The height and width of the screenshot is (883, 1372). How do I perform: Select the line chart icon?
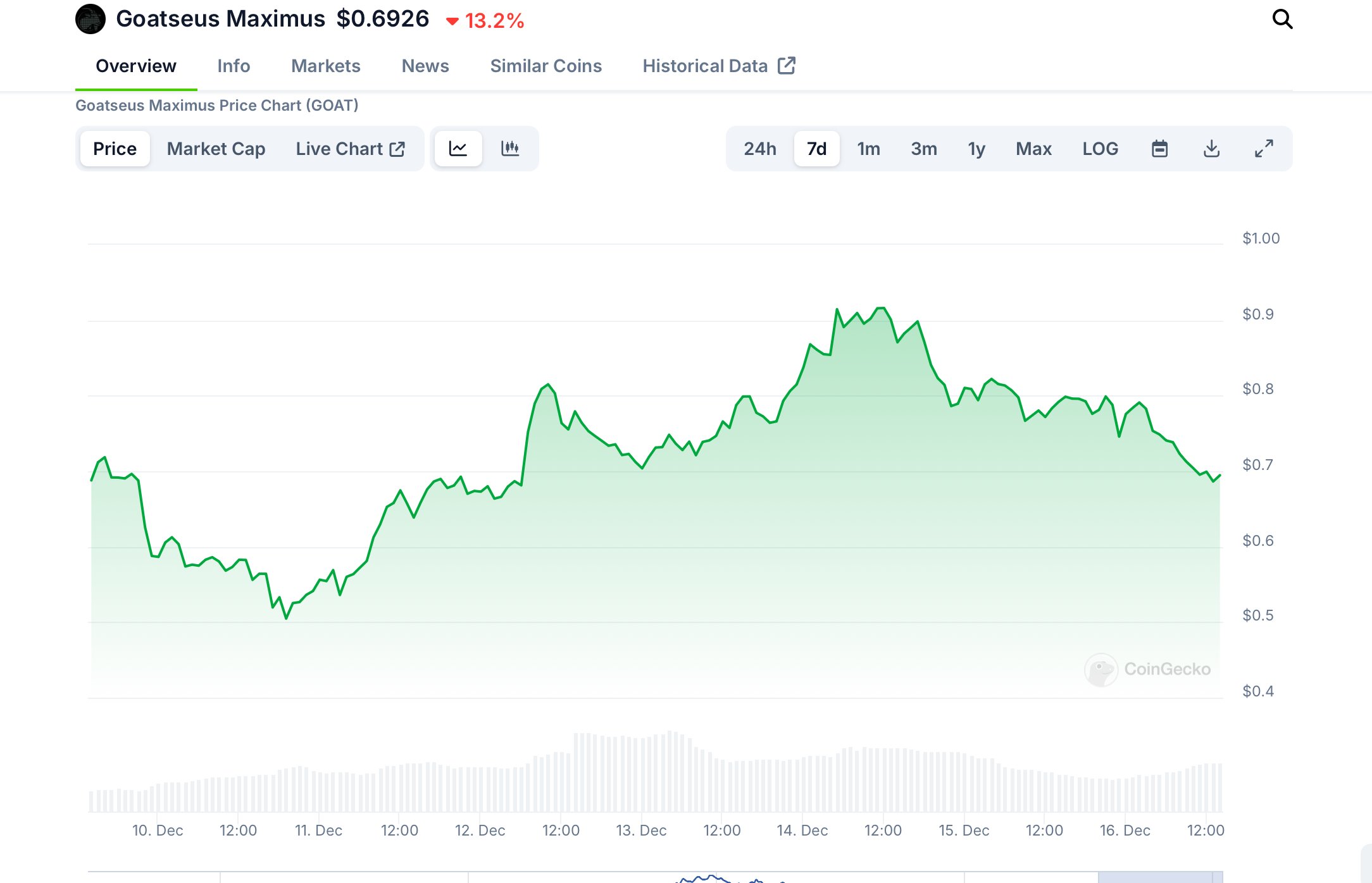pos(458,149)
